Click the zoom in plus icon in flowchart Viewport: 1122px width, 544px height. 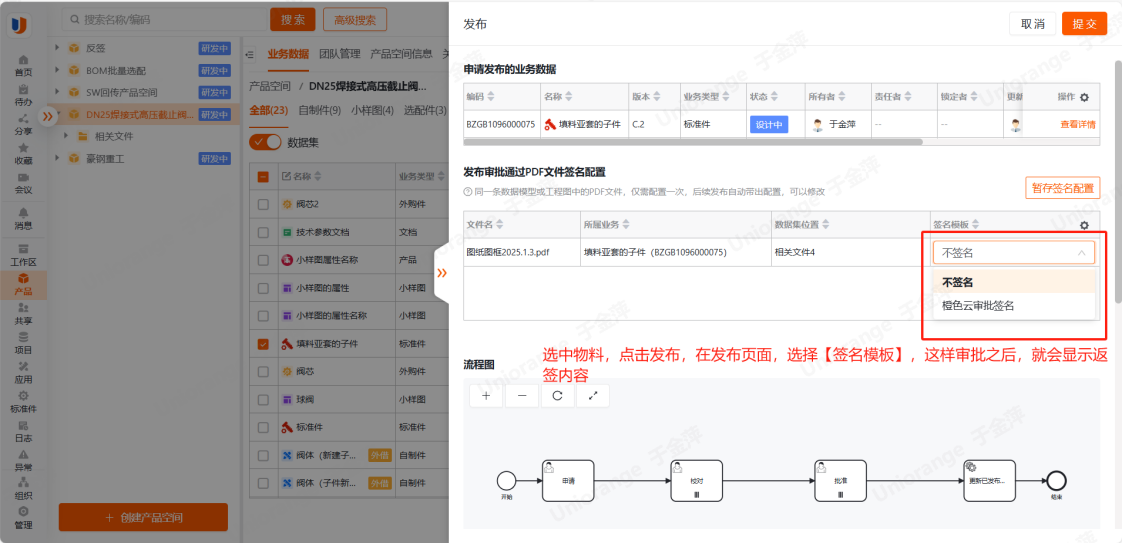pos(486,395)
